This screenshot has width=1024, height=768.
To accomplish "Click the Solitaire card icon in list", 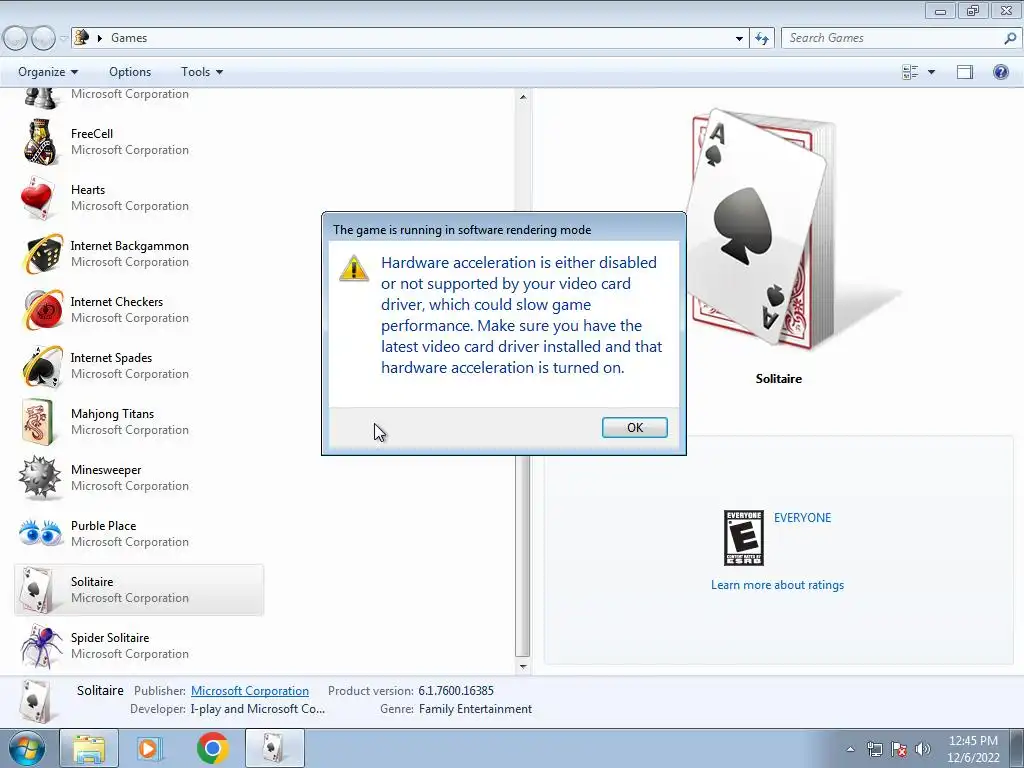I will 37,590.
